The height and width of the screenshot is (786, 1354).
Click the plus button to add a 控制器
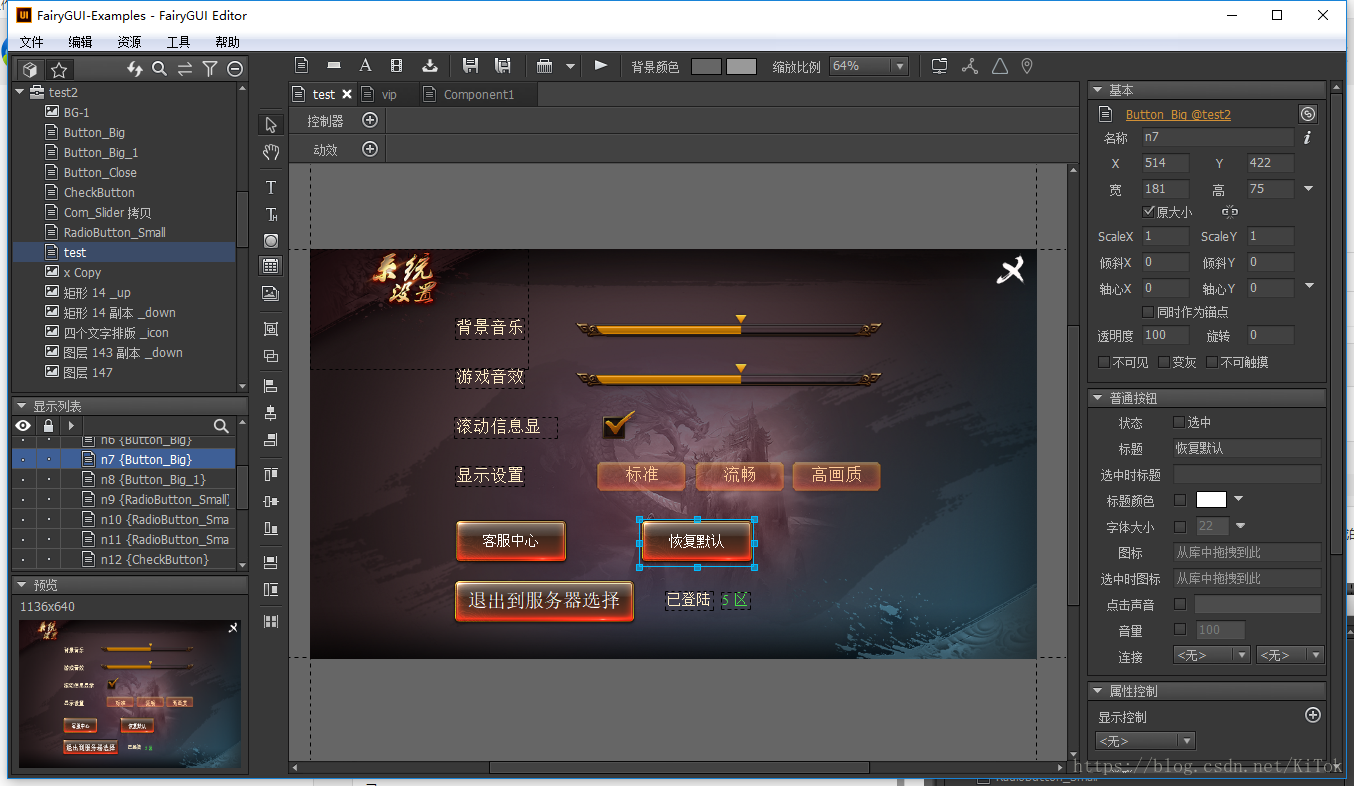370,119
